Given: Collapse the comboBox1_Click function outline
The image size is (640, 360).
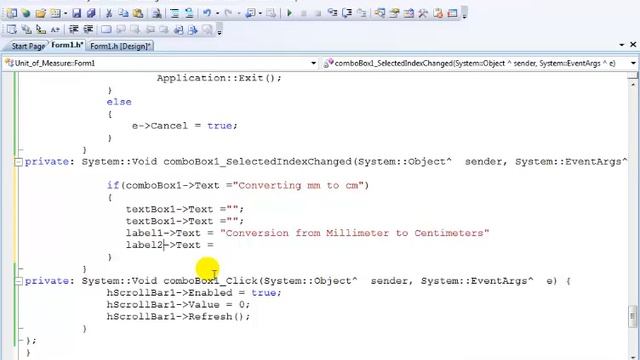Looking at the screenshot, I should 18,281.
